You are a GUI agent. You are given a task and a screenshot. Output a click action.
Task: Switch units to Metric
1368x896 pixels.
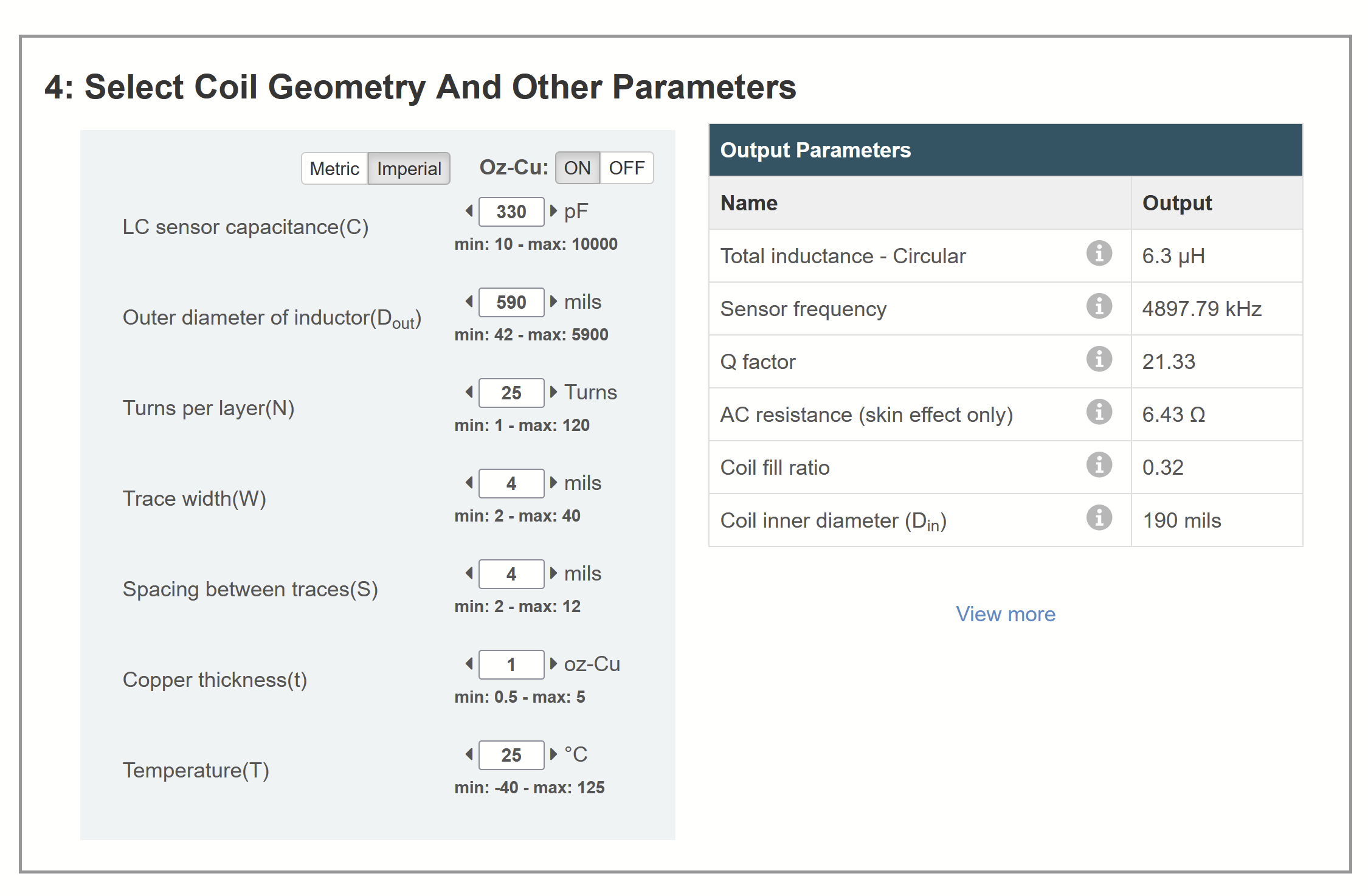(334, 168)
